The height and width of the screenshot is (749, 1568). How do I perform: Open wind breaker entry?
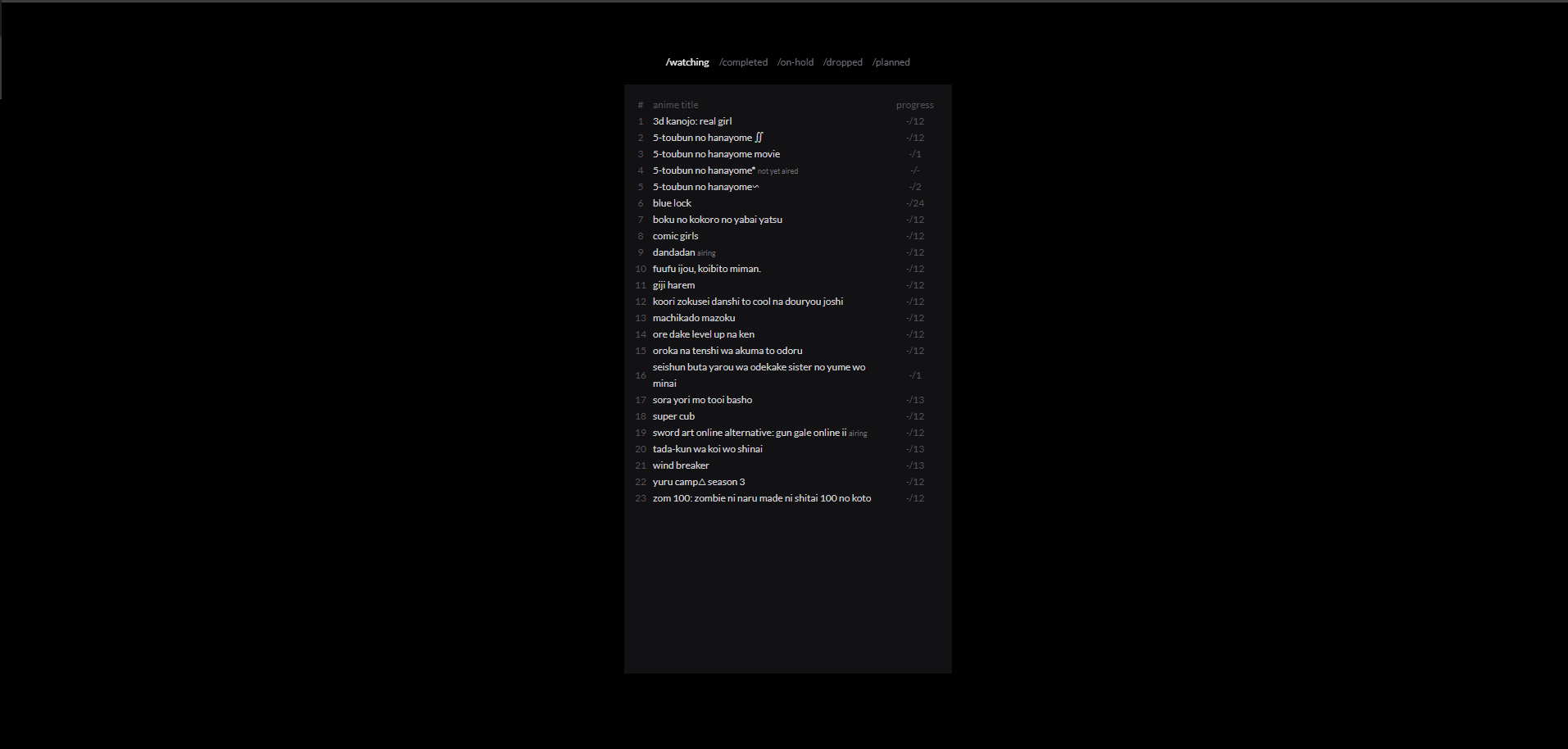[681, 465]
